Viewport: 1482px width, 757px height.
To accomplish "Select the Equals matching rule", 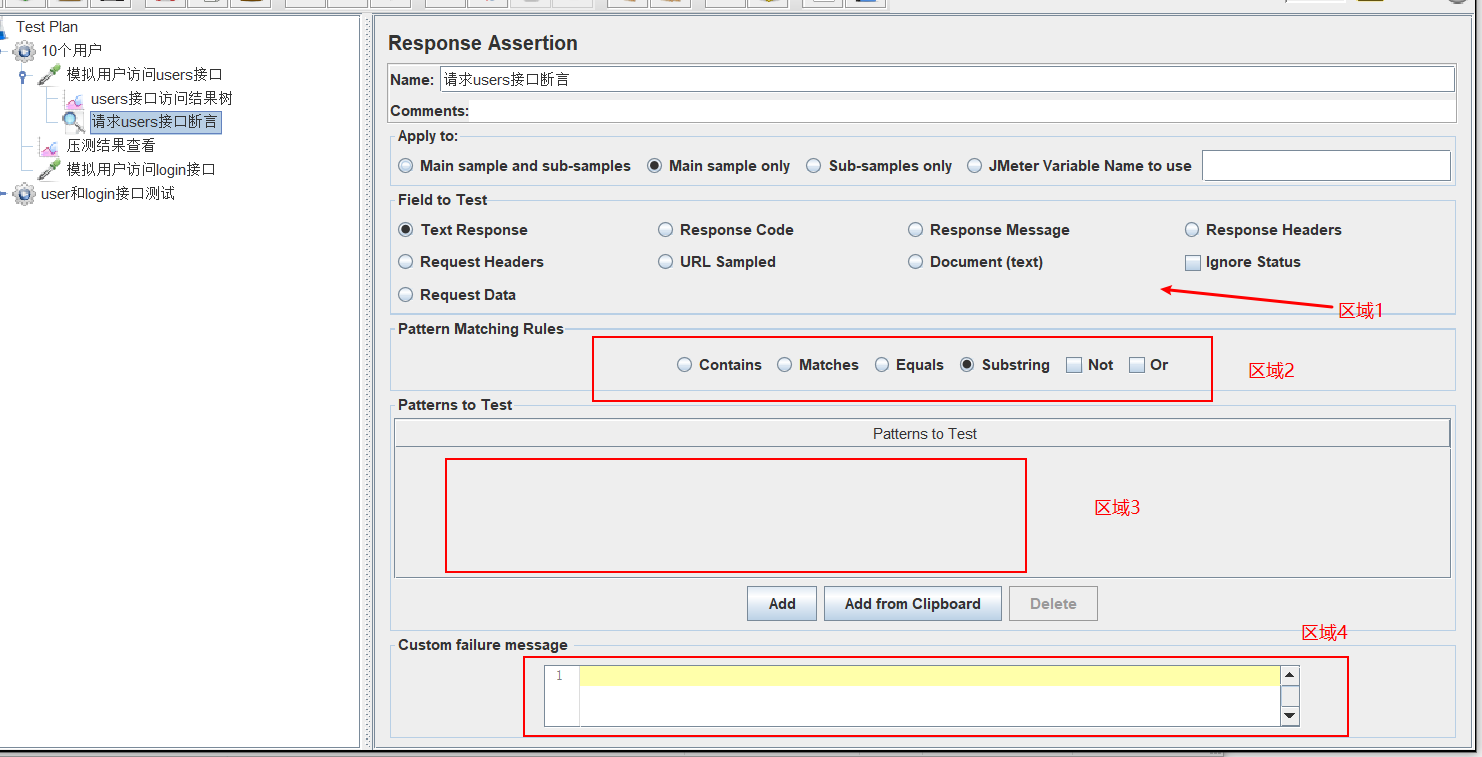I will point(882,365).
